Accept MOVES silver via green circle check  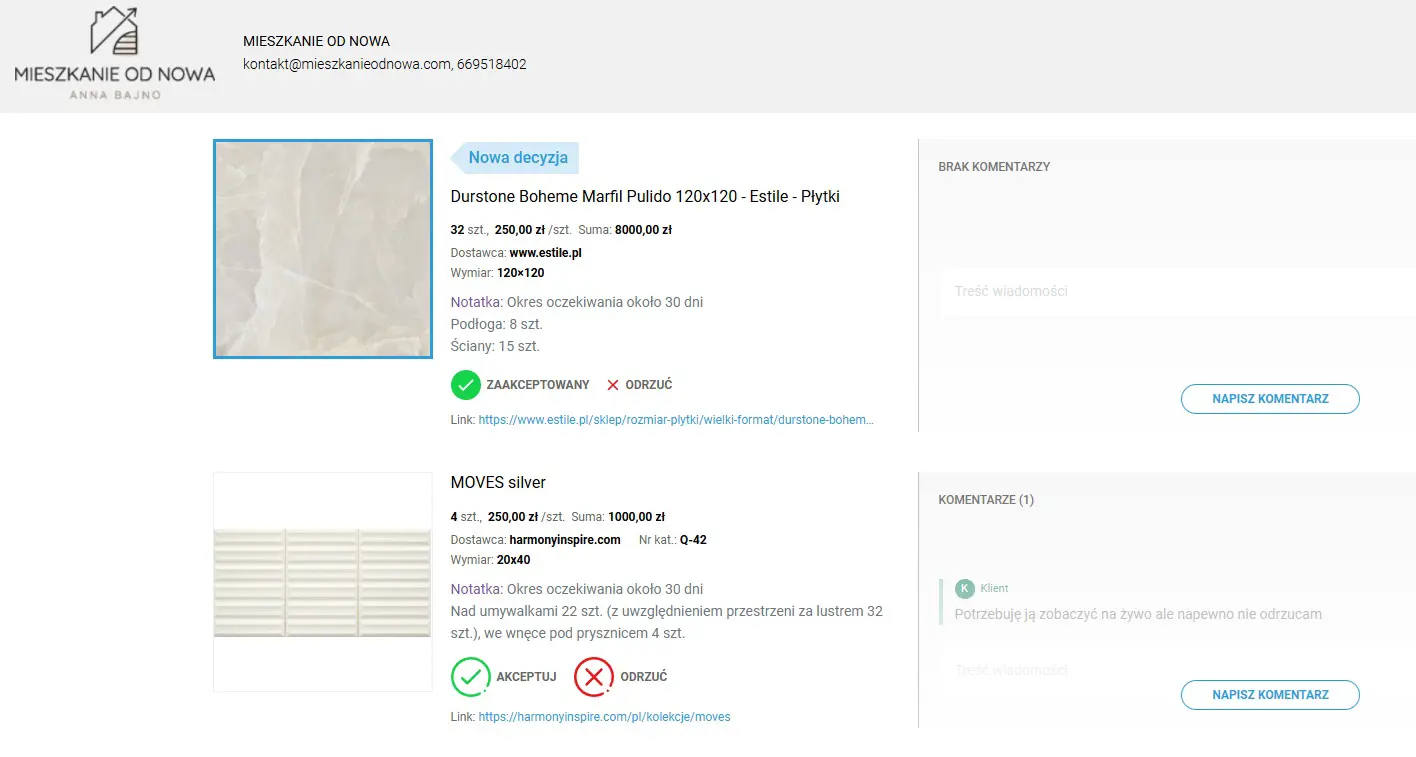point(470,677)
